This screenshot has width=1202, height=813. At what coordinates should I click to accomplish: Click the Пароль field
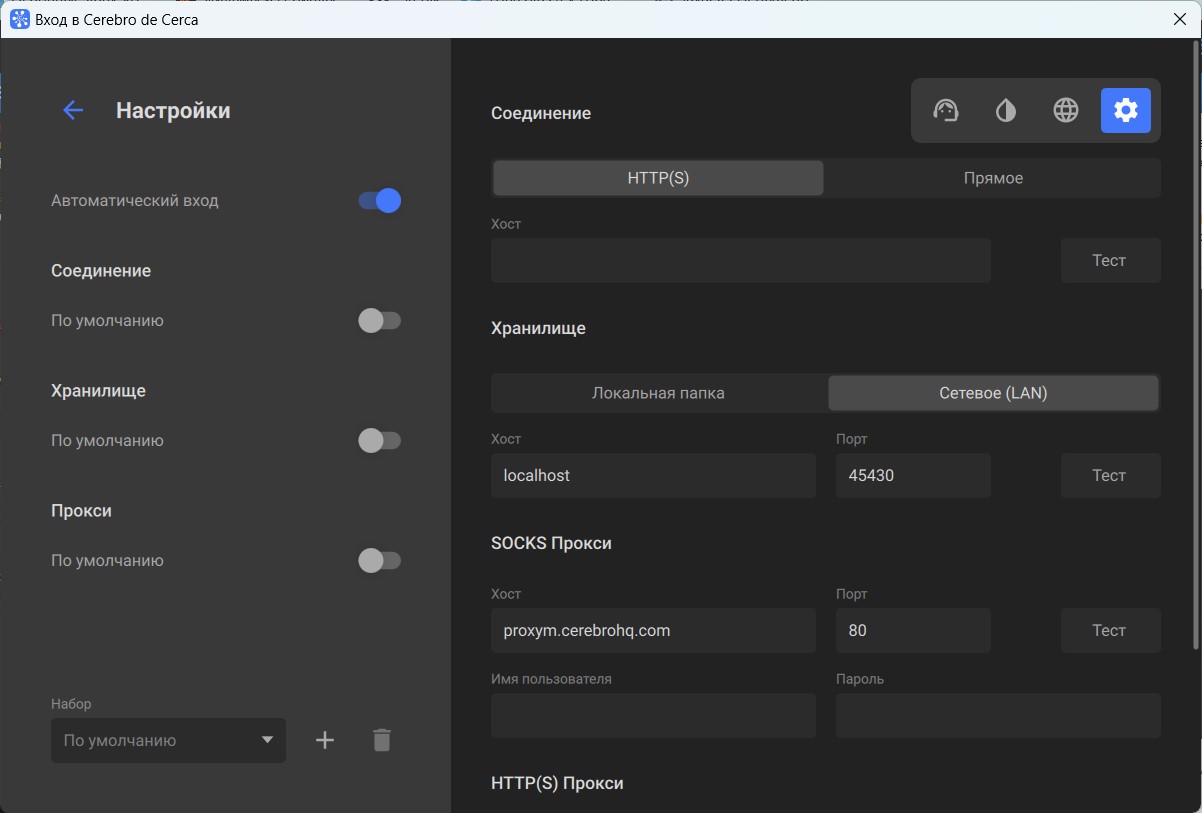998,715
